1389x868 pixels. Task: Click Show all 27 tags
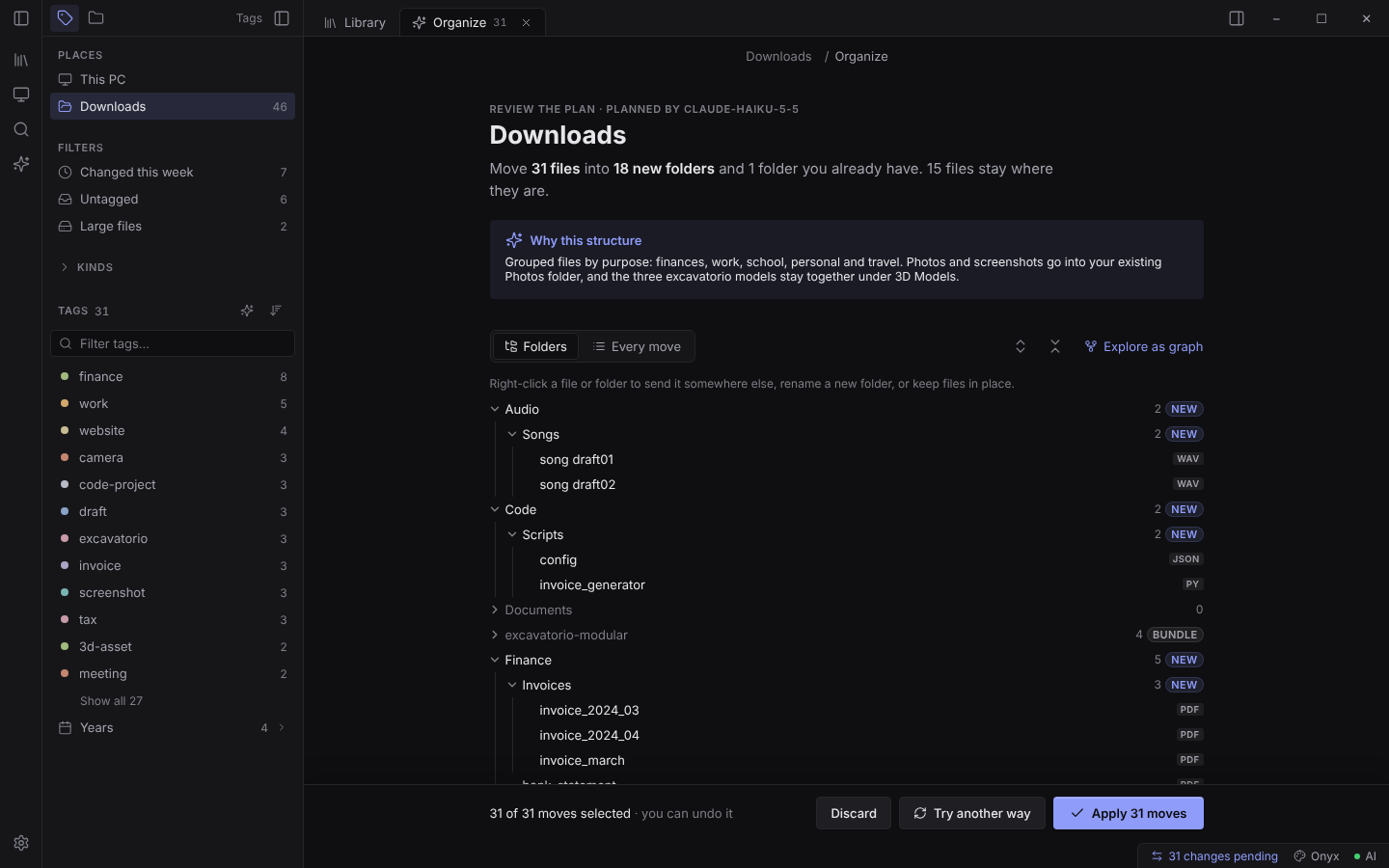[111, 701]
